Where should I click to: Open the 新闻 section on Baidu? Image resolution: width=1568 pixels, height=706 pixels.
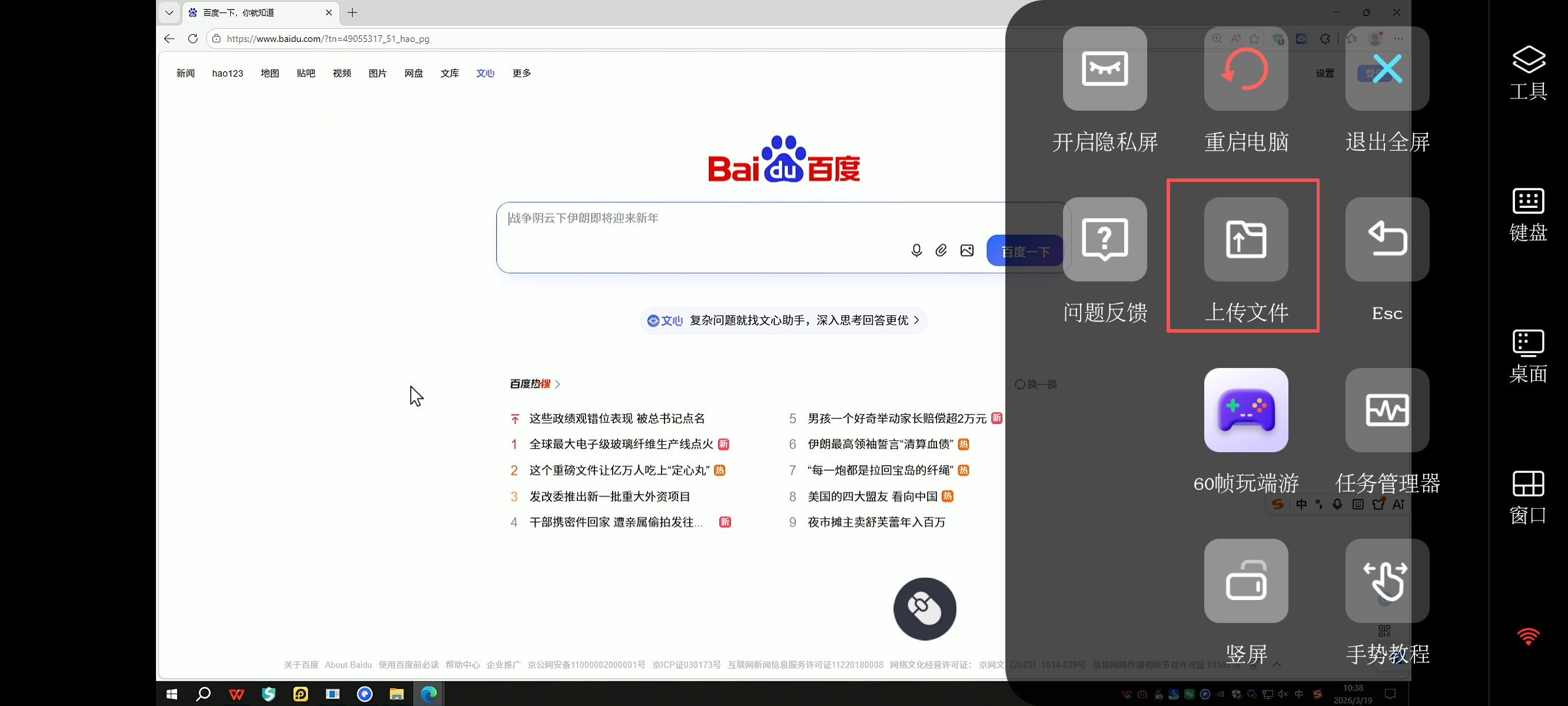coord(185,73)
